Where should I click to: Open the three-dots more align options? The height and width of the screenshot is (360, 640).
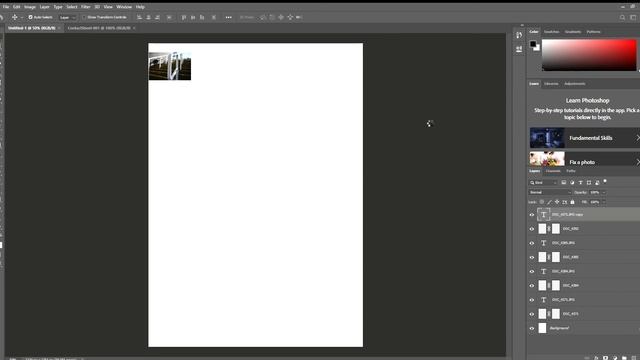(229, 17)
